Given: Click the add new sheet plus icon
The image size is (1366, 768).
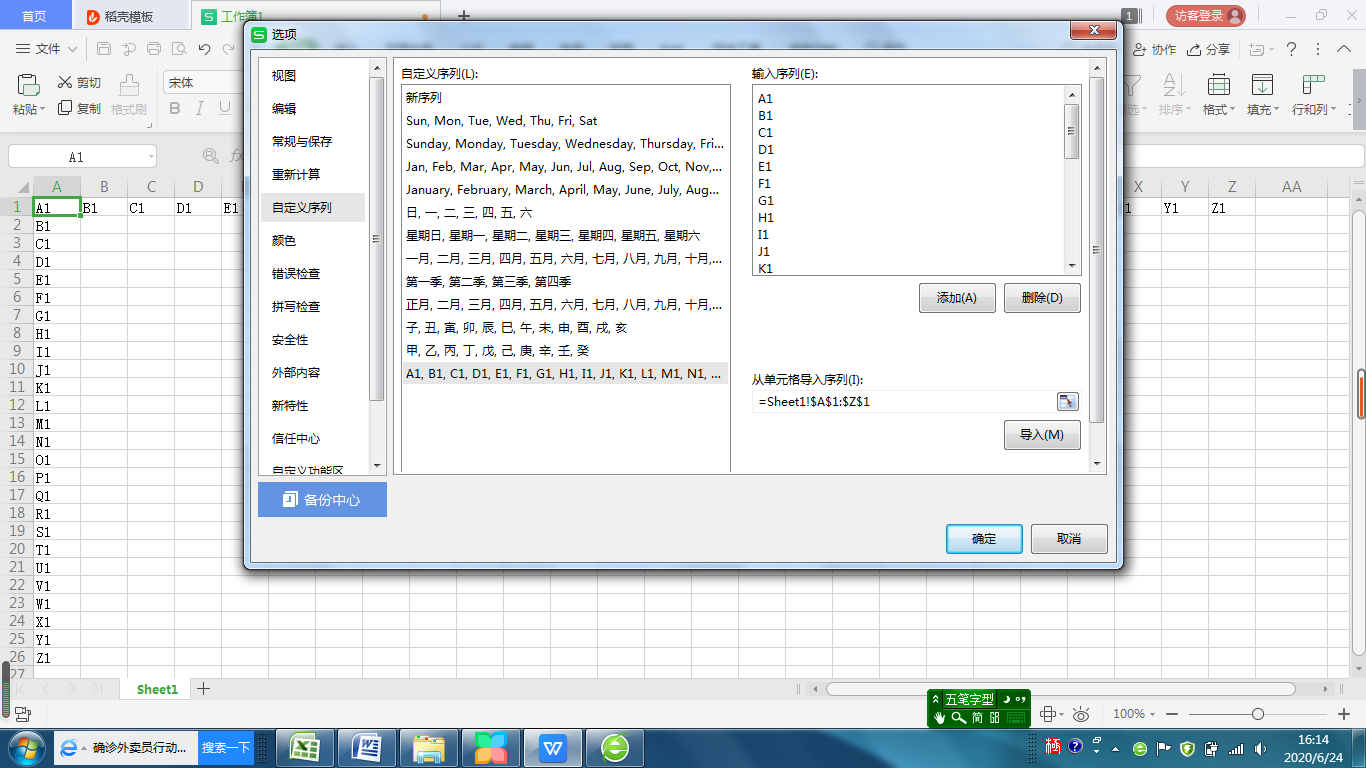Looking at the screenshot, I should (203, 688).
